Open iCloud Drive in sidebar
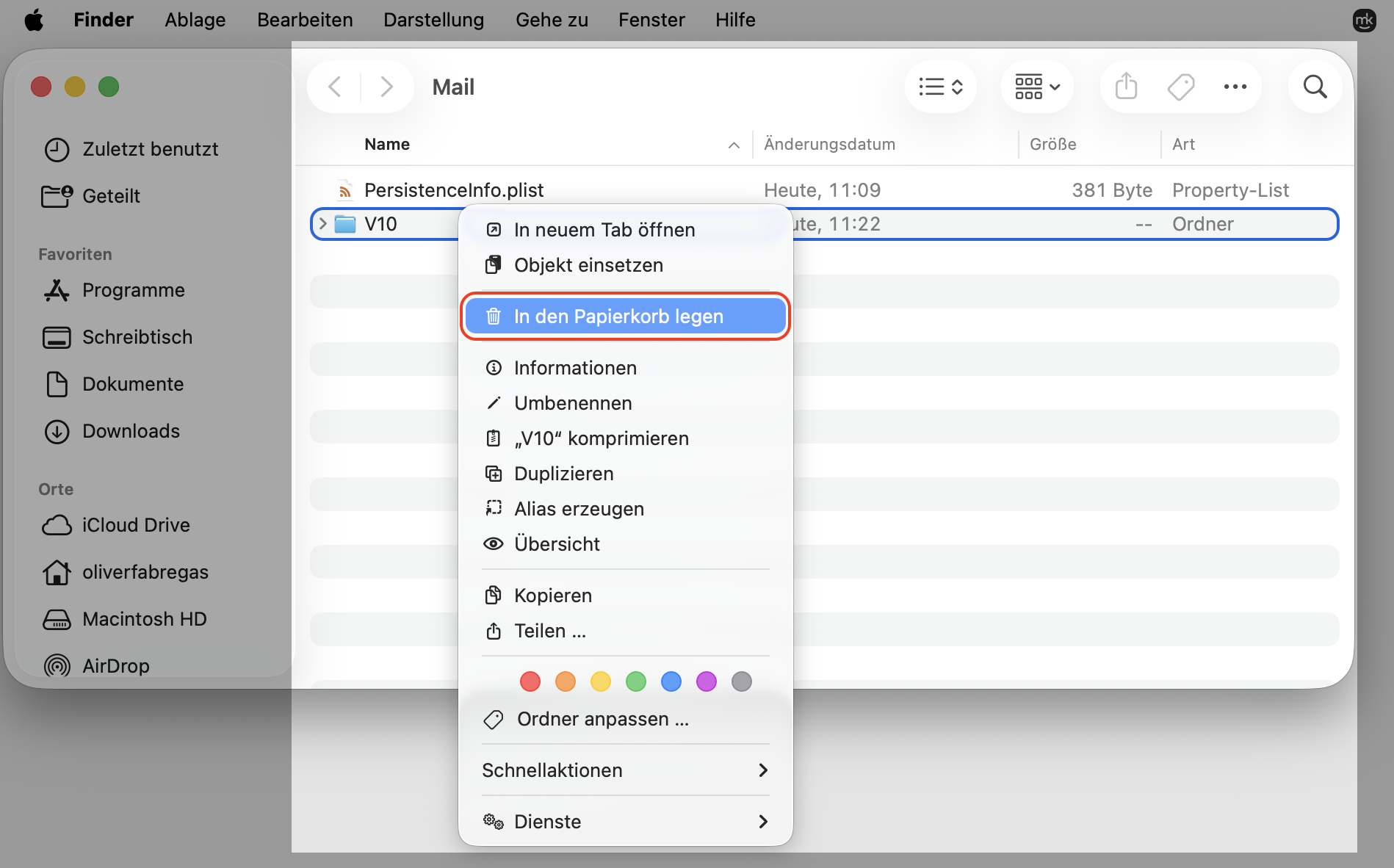Viewport: 1394px width, 868px height. pos(116,525)
